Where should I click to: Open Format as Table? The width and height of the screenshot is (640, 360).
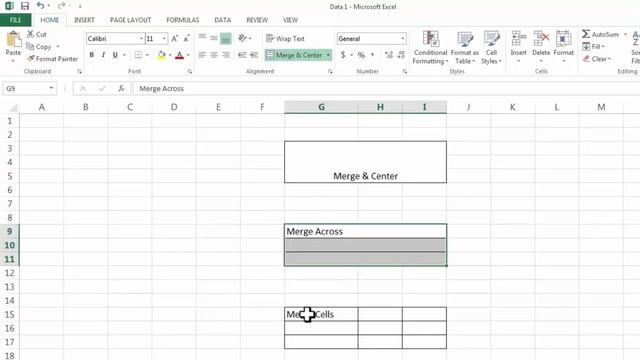click(x=464, y=47)
